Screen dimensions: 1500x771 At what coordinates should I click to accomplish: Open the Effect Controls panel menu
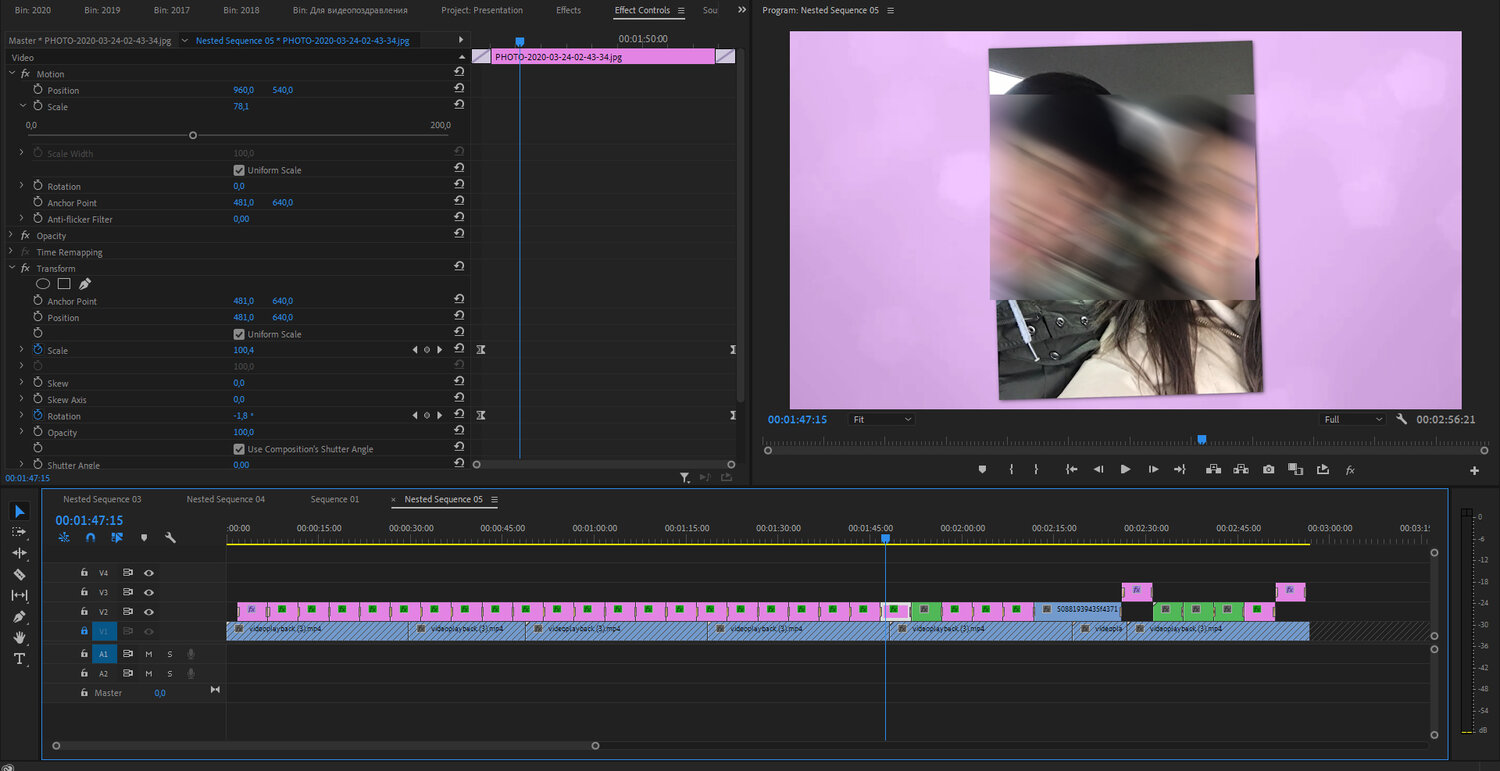click(x=681, y=10)
